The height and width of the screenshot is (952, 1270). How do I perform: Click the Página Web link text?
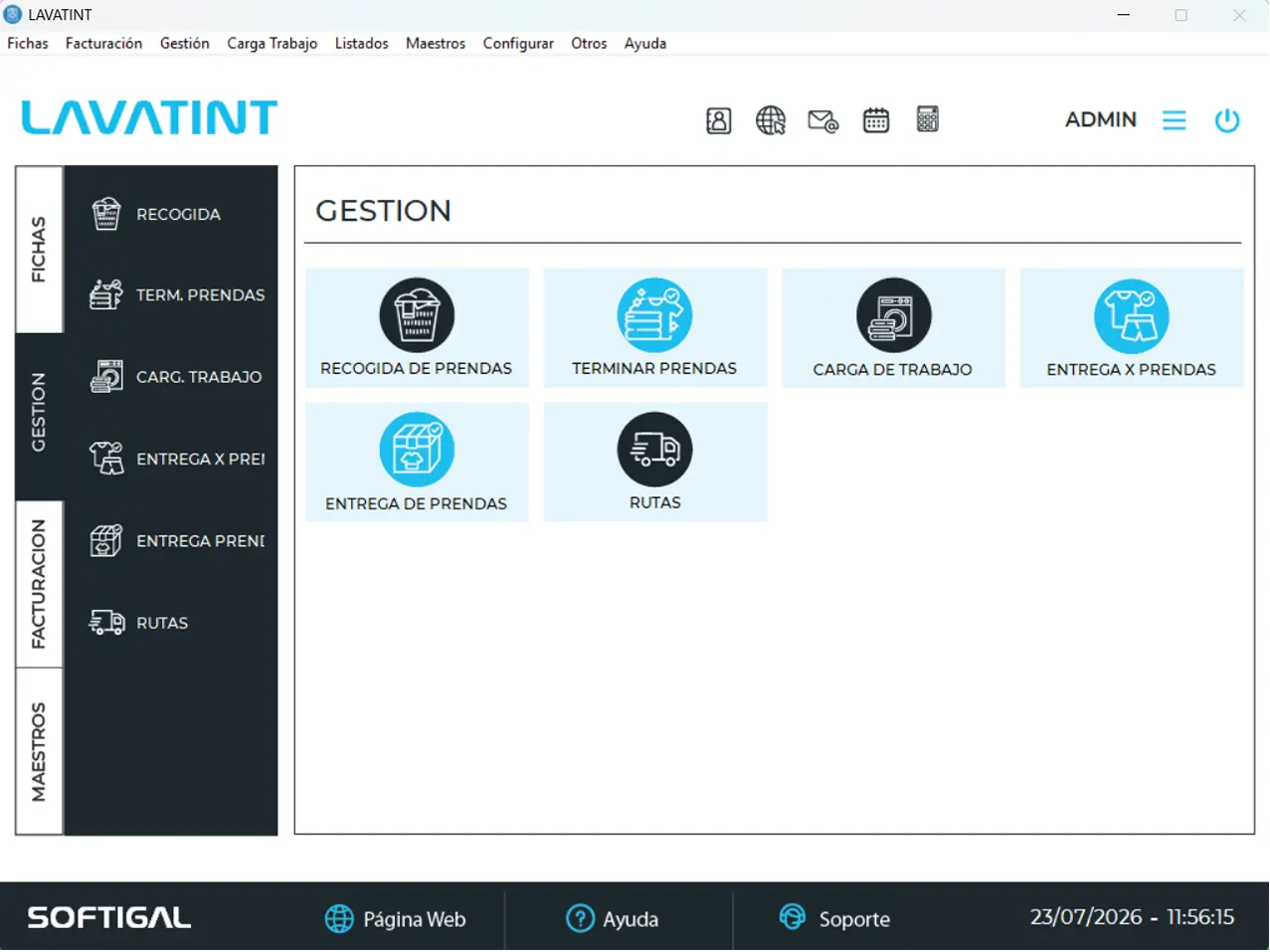point(415,919)
